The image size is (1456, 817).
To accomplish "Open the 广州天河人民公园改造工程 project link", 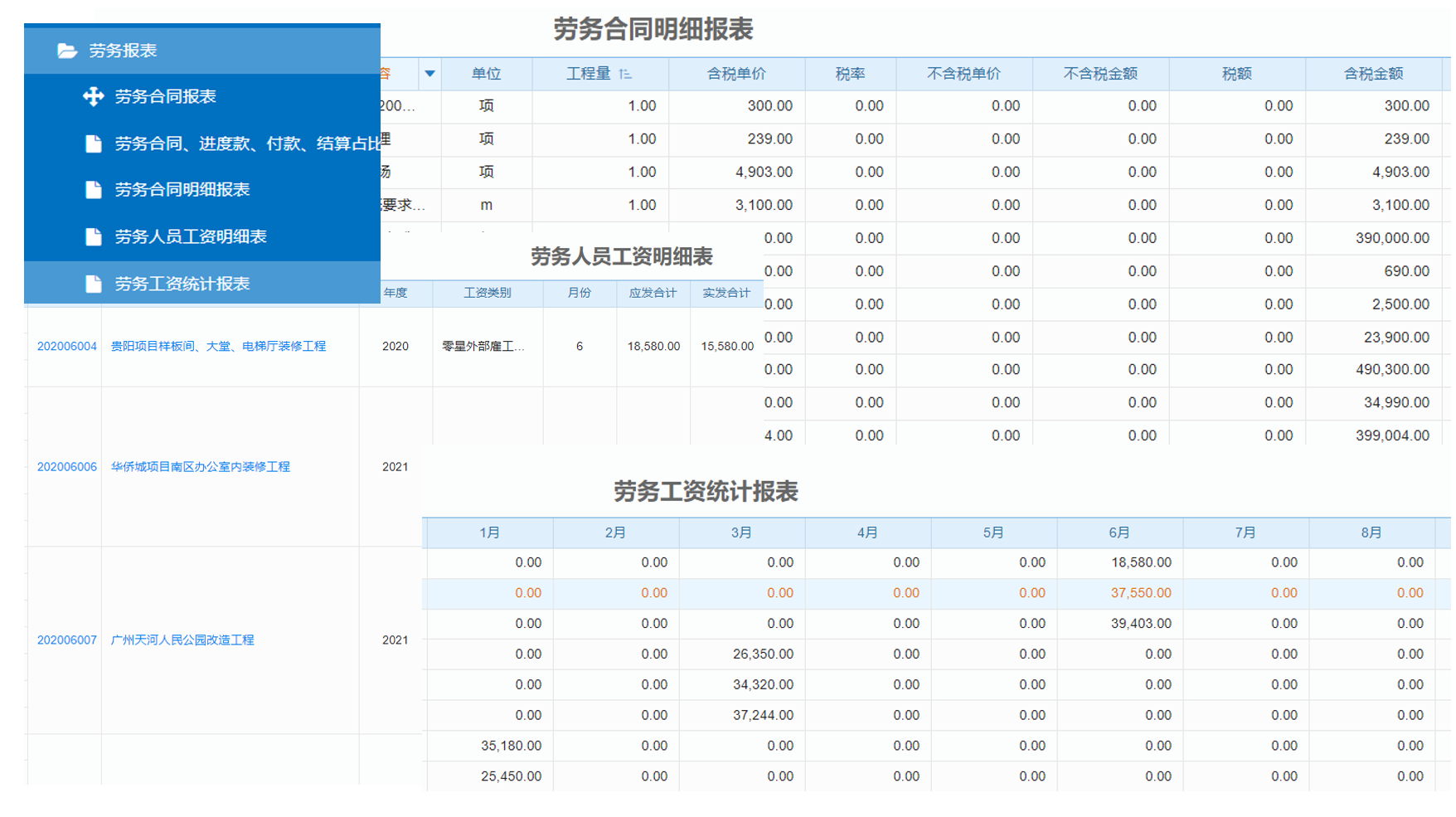I will (182, 640).
